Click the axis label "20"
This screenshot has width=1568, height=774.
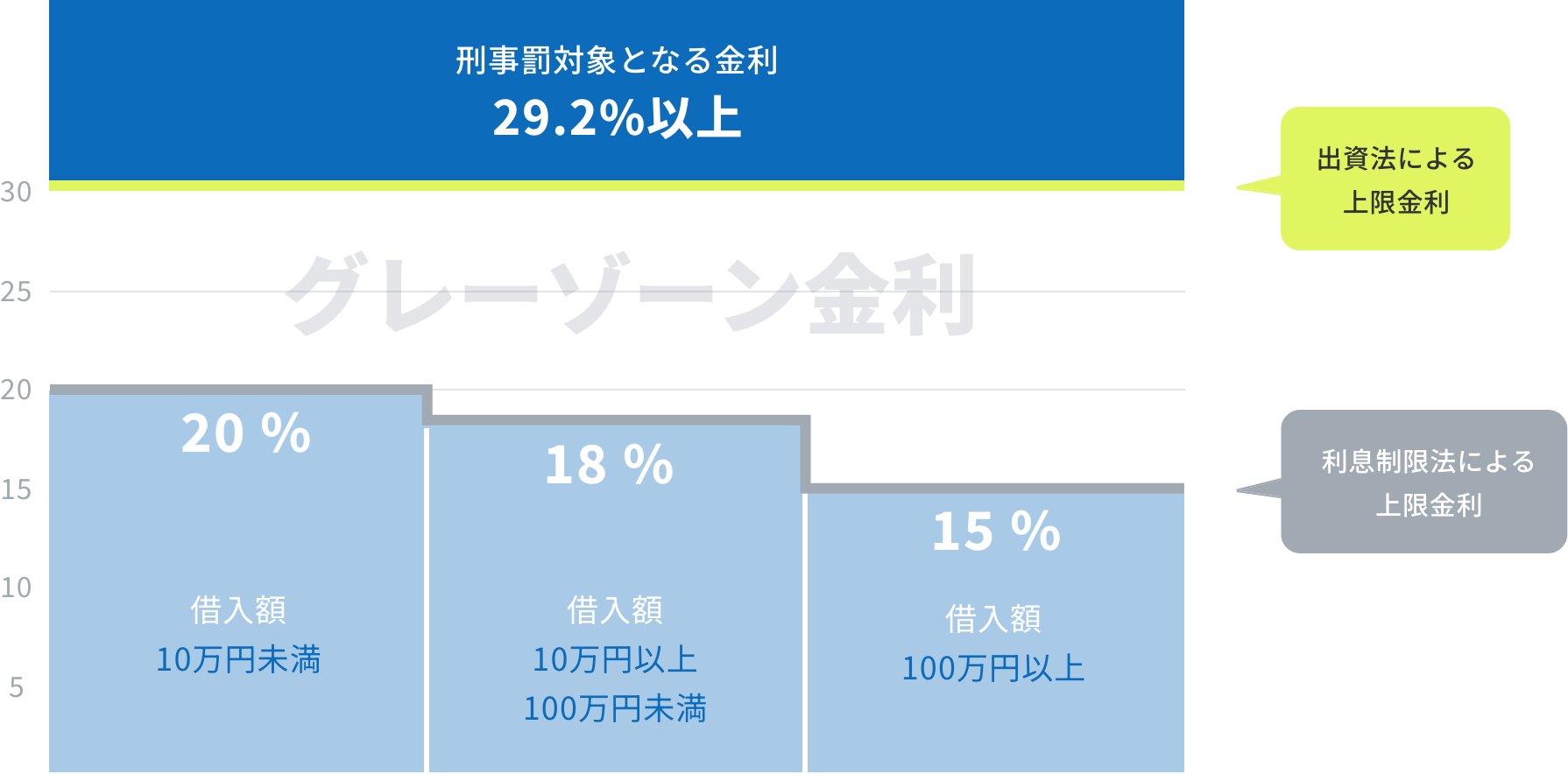[x=16, y=390]
